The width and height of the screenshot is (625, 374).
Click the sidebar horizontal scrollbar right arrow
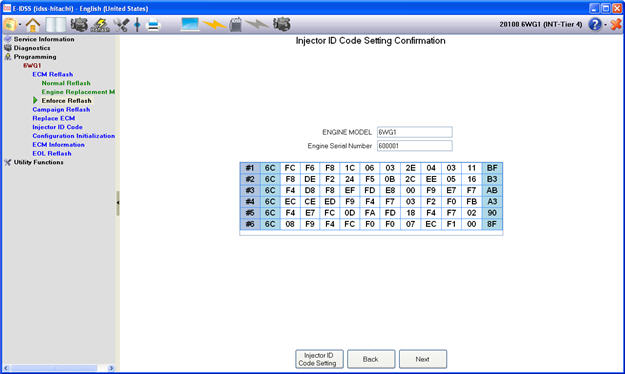click(111, 368)
